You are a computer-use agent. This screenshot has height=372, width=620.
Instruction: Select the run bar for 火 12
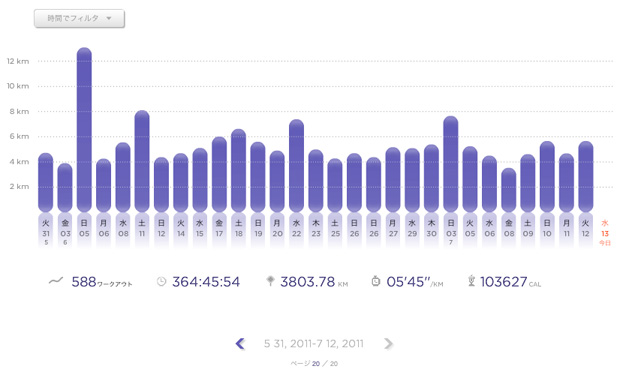point(586,176)
